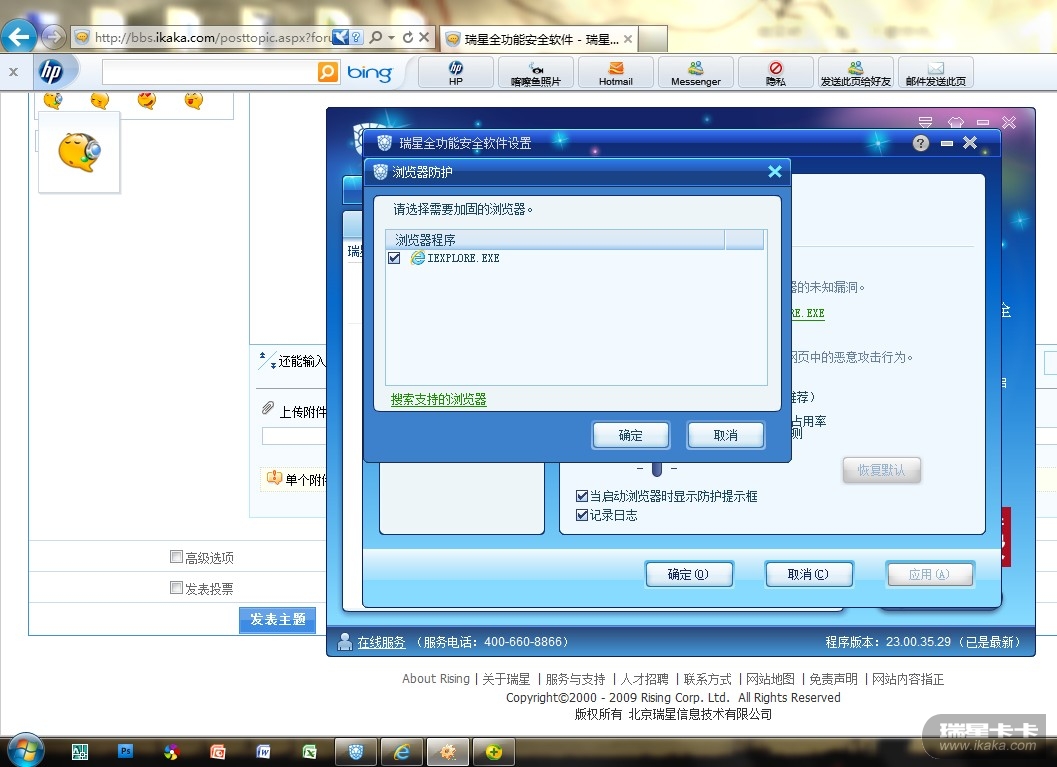Click the browser address bar URL

tap(213, 37)
